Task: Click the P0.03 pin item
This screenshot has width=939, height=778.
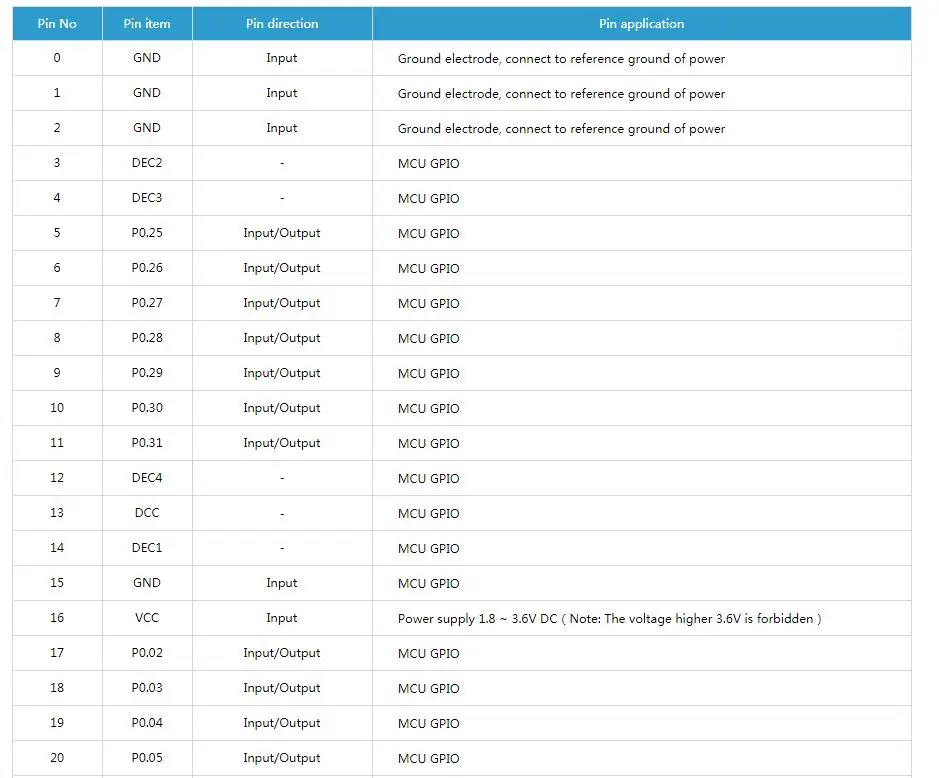Action: tap(147, 688)
